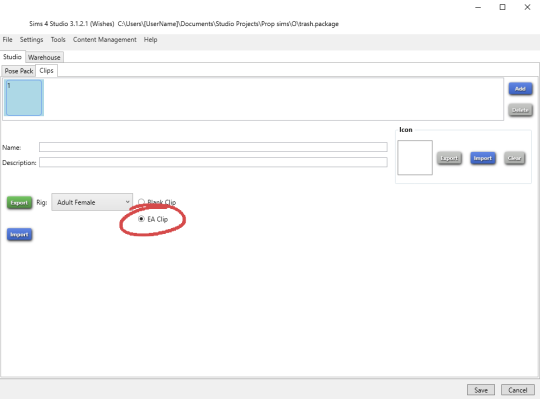This screenshot has height=399, width=540.
Task: Focus the Name input field
Action: [213, 147]
